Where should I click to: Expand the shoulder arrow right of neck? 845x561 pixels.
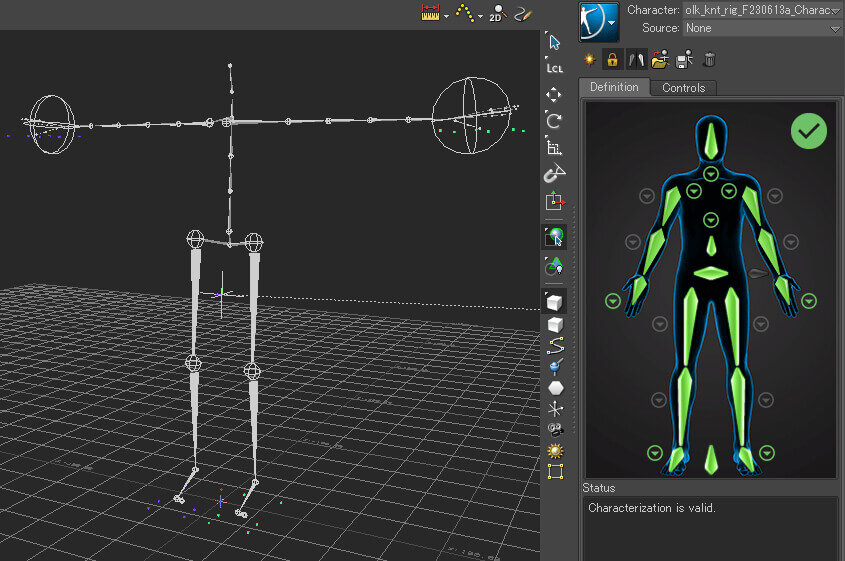point(729,191)
